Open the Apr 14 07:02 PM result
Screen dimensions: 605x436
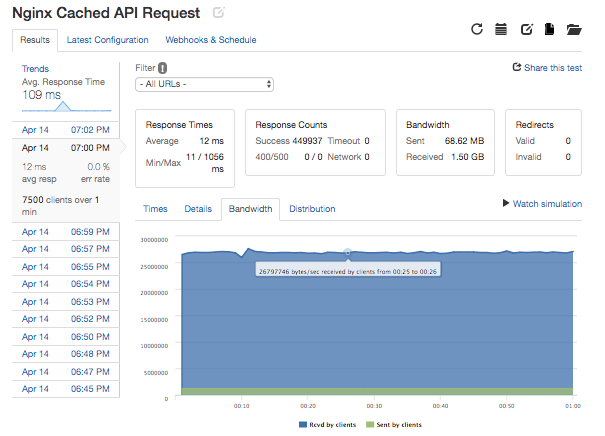66,130
